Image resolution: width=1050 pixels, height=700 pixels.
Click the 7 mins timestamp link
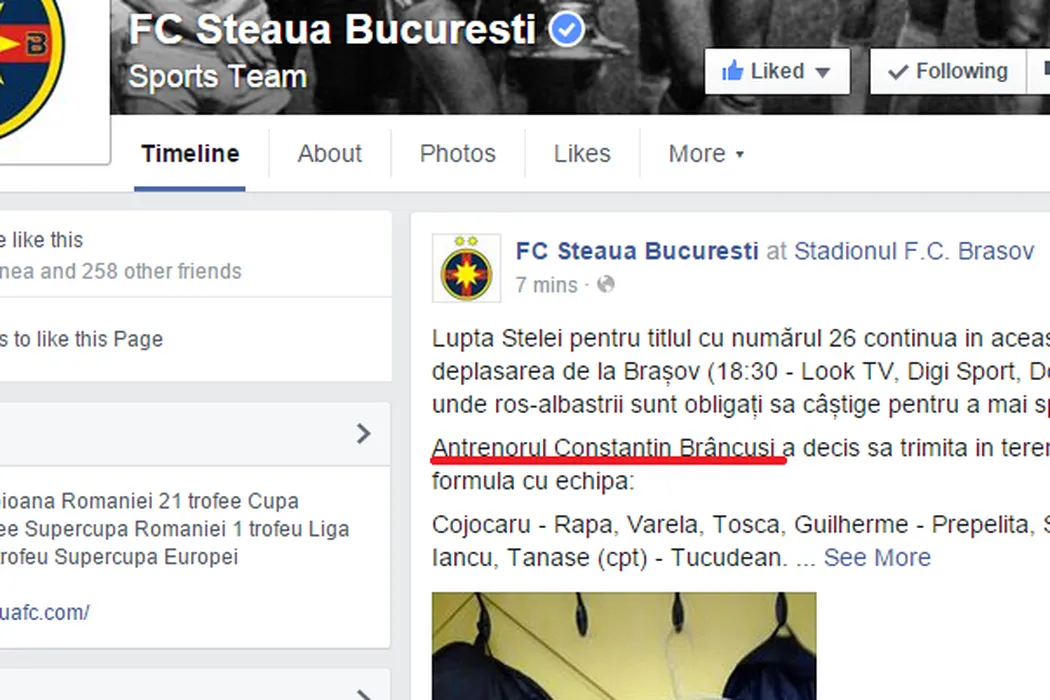pos(546,285)
